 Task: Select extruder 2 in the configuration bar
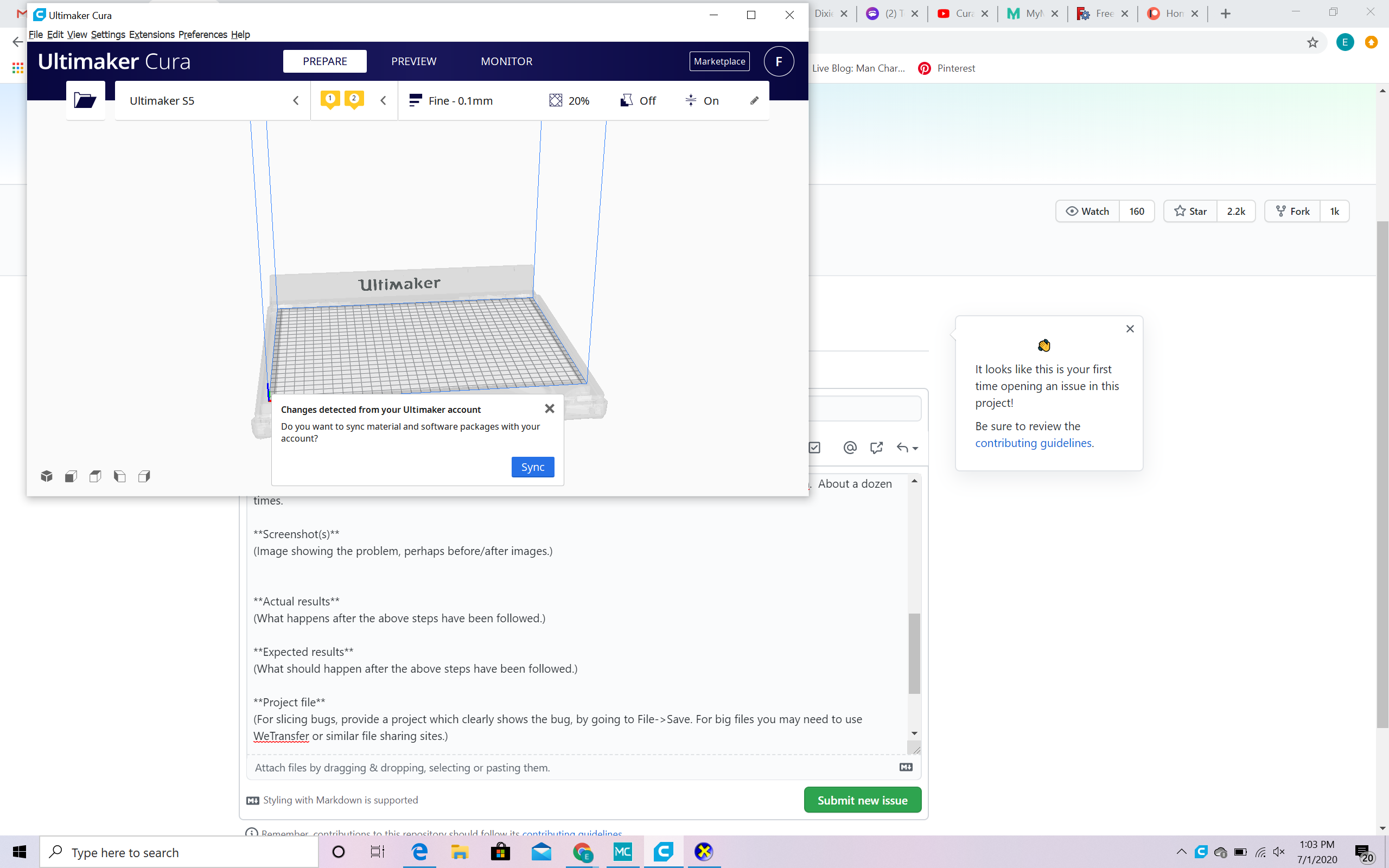pyautogui.click(x=354, y=99)
